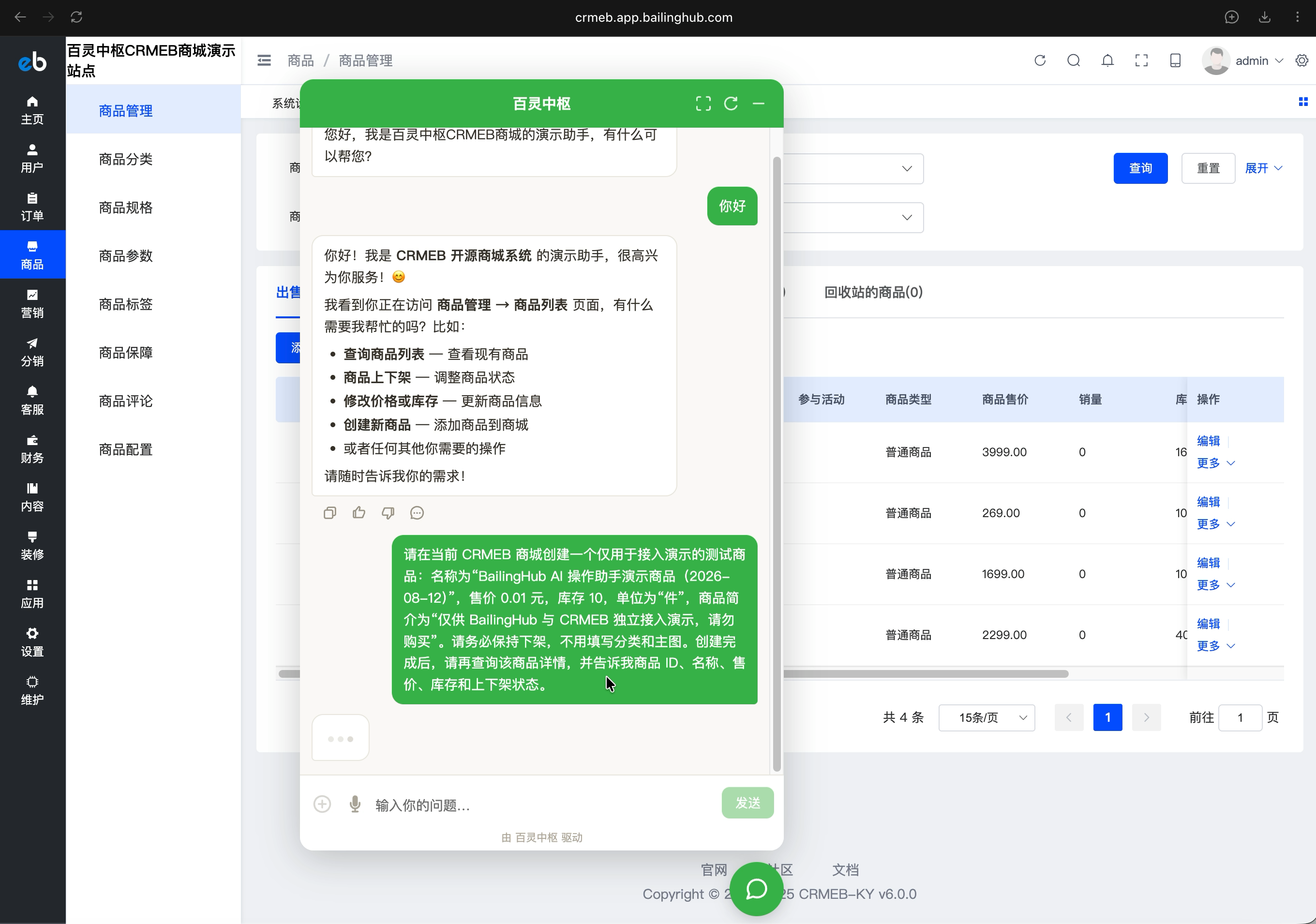Image resolution: width=1316 pixels, height=924 pixels.
Task: Open the header gear settings icon
Action: click(1301, 60)
